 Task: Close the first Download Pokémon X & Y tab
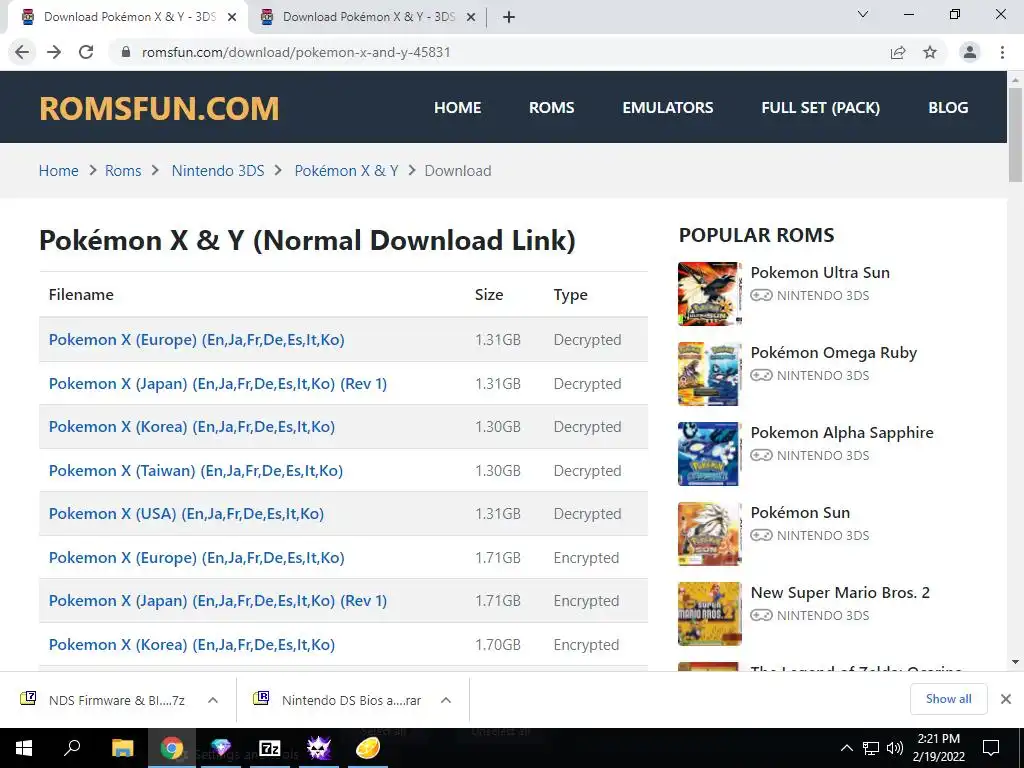[x=232, y=17]
